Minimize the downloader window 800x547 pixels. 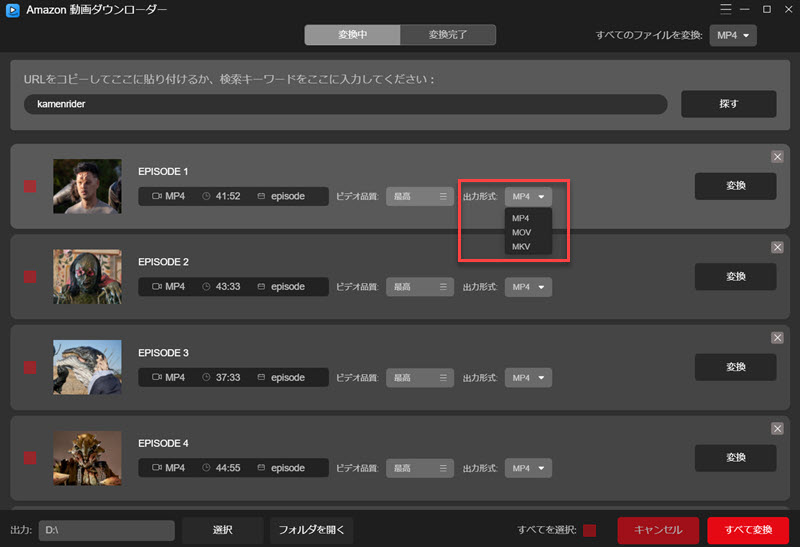coord(745,9)
